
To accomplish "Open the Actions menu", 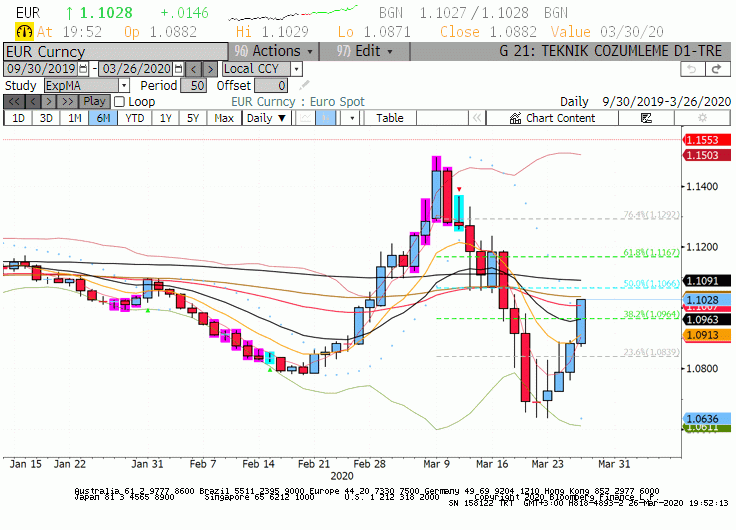I will [x=273, y=51].
